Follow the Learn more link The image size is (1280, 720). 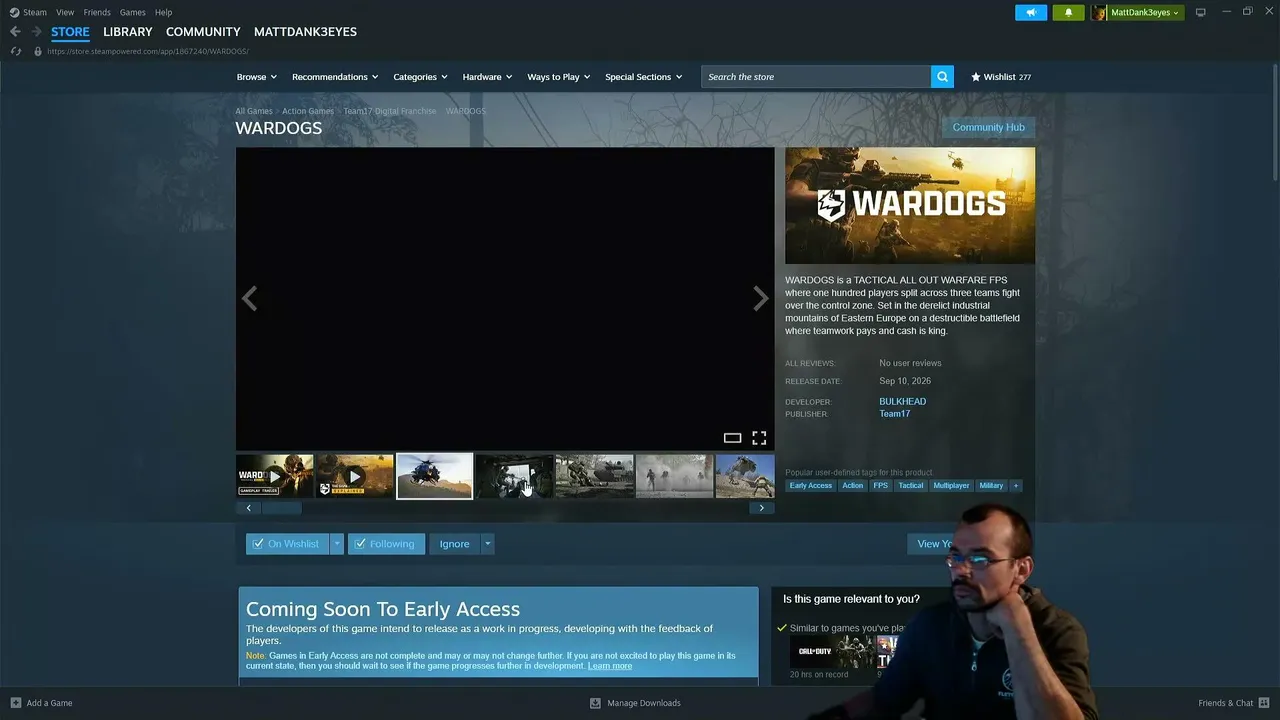(x=610, y=666)
